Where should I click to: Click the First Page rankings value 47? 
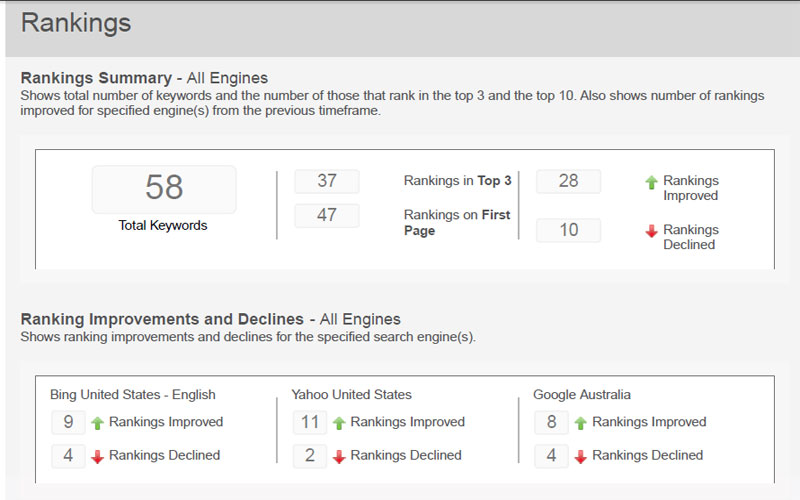(327, 215)
